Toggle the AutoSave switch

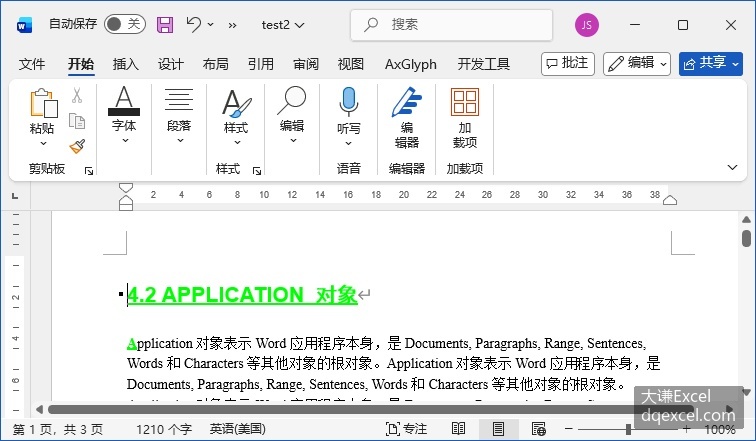click(124, 24)
